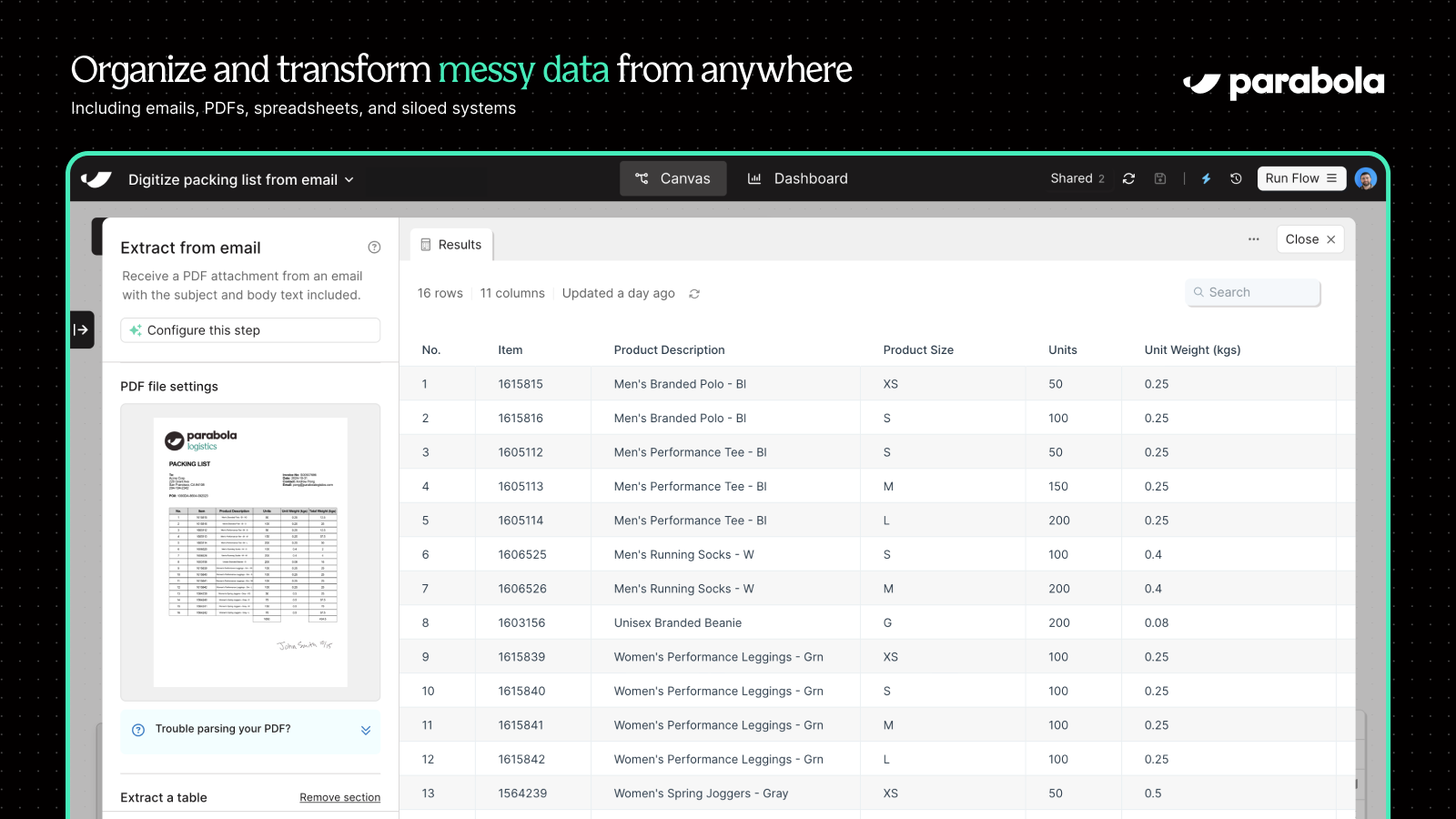Click the PDF file settings label
This screenshot has width=1456, height=819.
tap(169, 387)
